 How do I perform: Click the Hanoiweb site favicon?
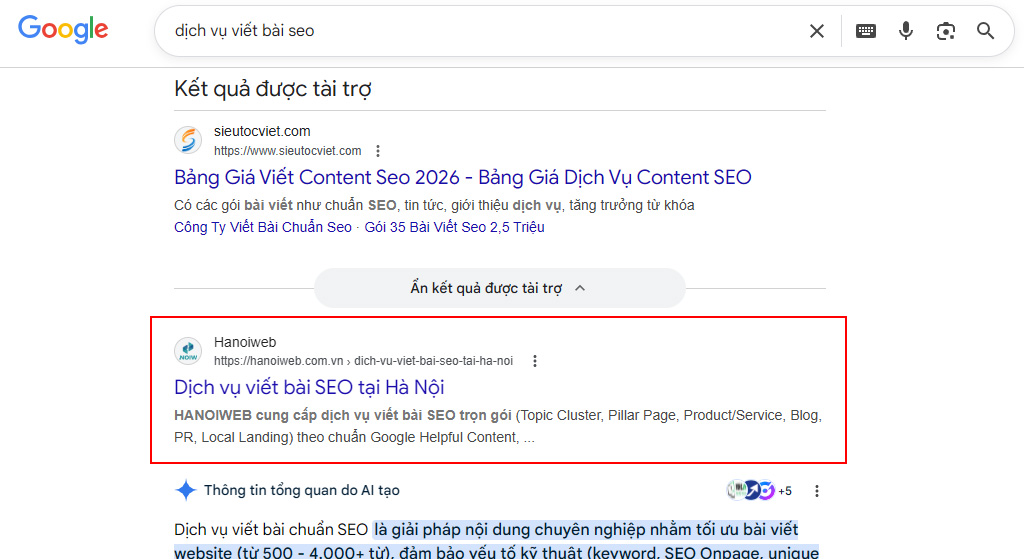click(x=188, y=351)
